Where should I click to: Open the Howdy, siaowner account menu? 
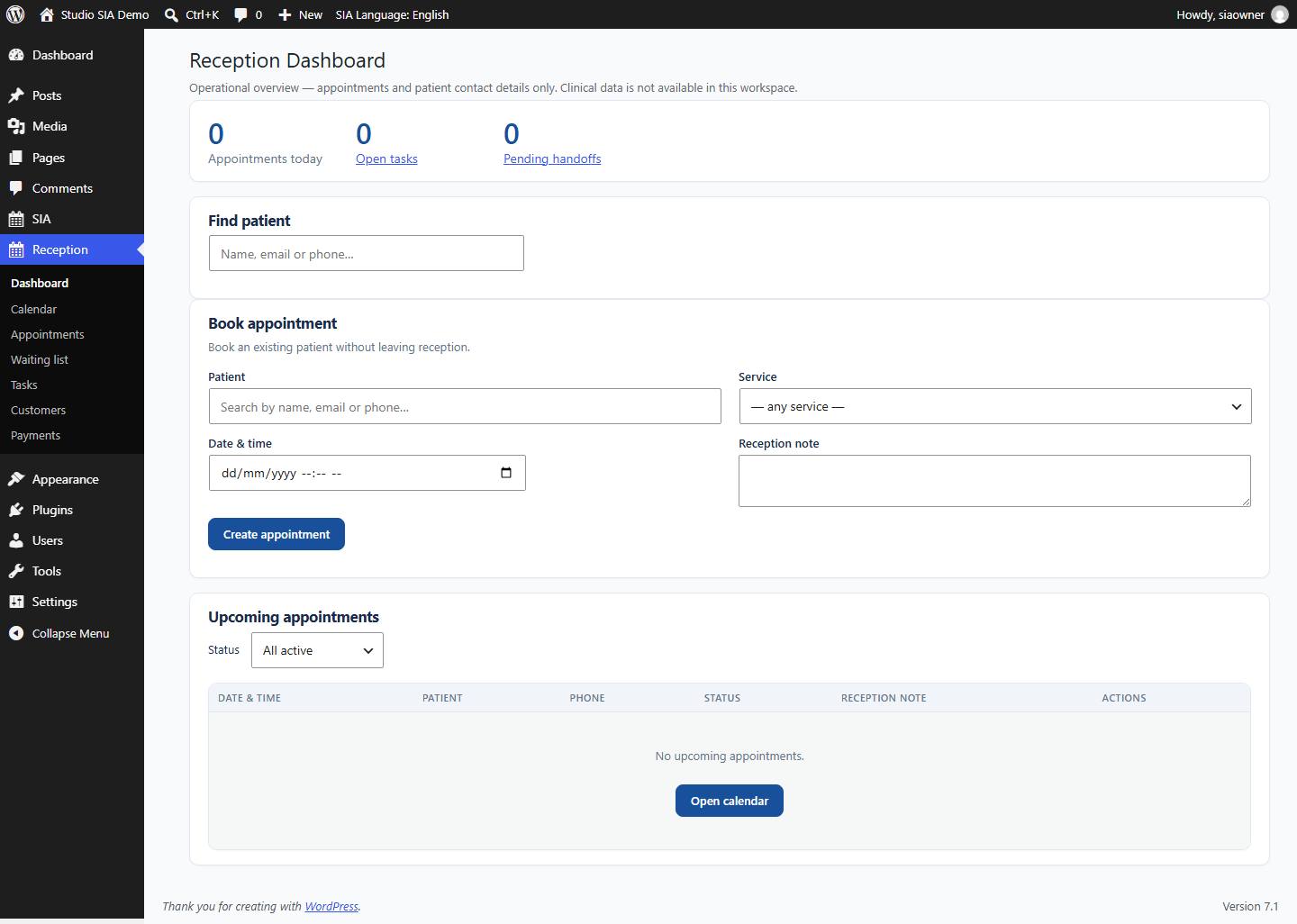point(1231,14)
